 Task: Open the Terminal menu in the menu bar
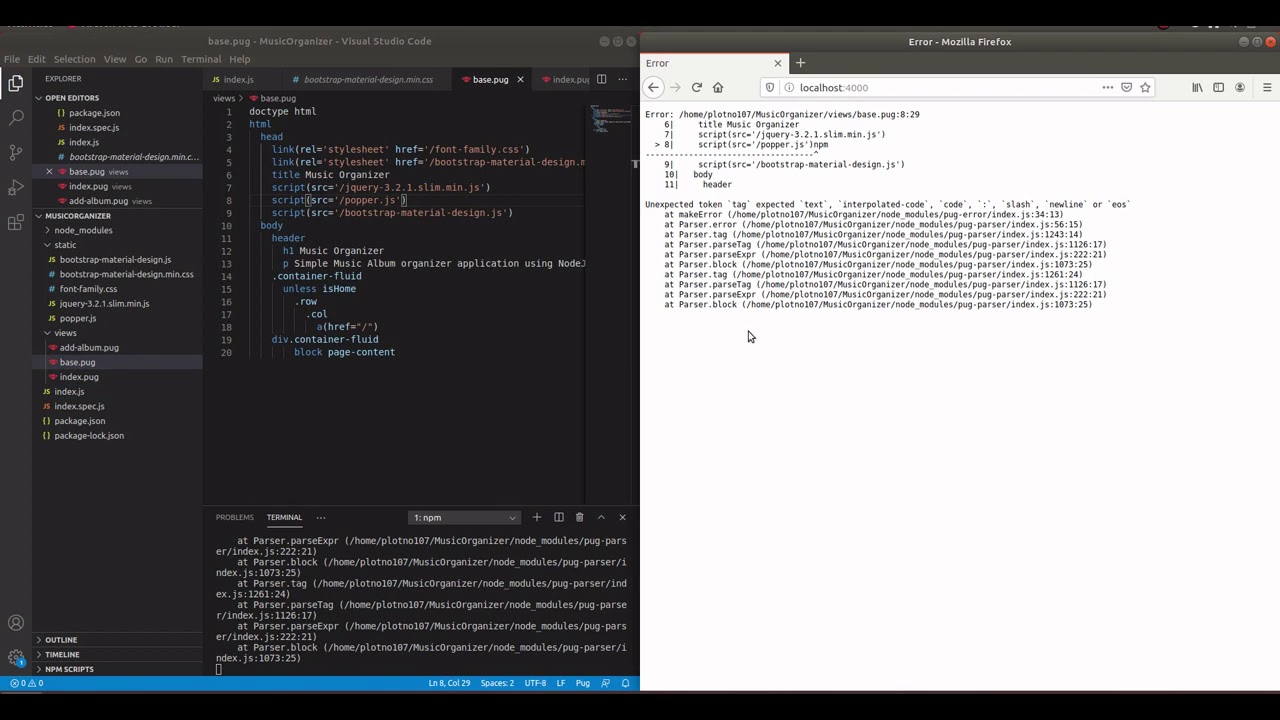coord(201,59)
